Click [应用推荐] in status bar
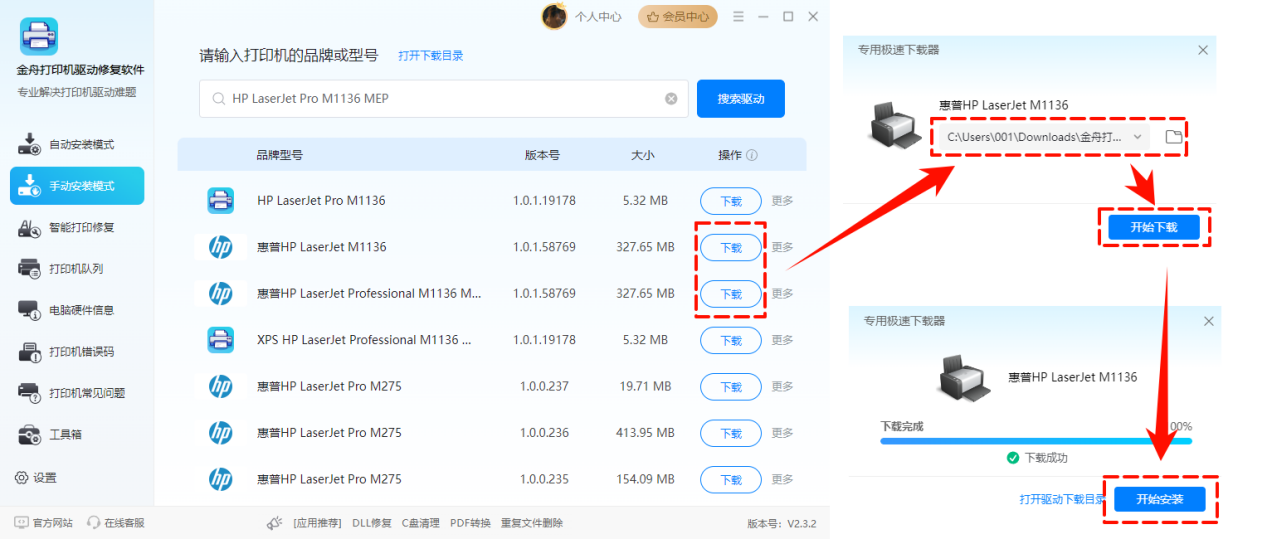Viewport: 1267px width, 539px height. click(317, 523)
